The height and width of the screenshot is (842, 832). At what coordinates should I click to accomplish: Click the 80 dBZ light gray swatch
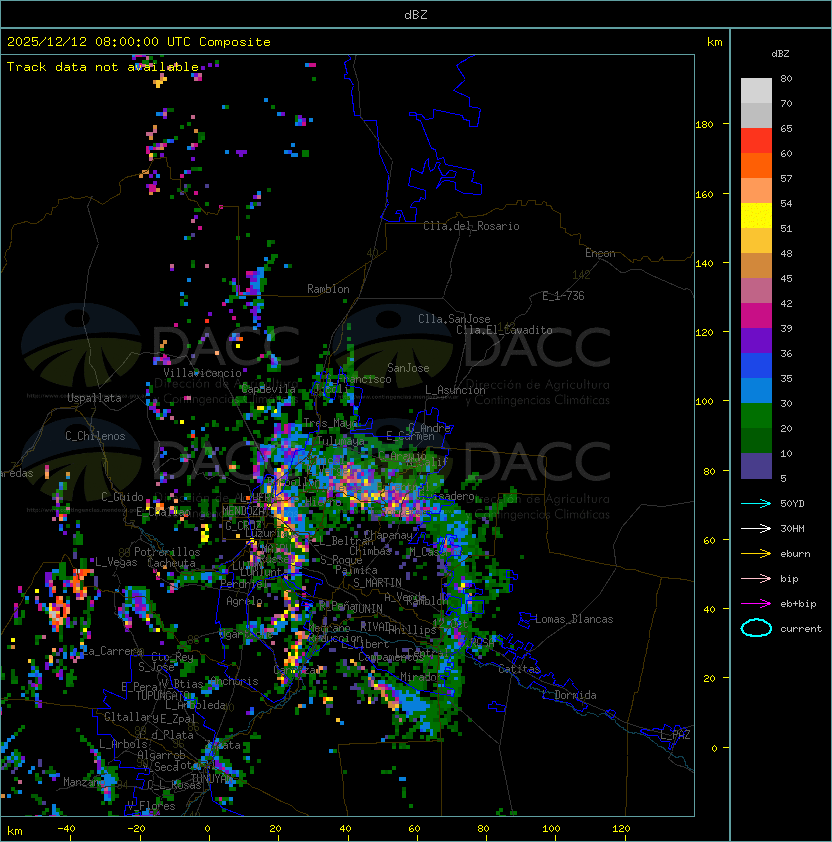756,90
